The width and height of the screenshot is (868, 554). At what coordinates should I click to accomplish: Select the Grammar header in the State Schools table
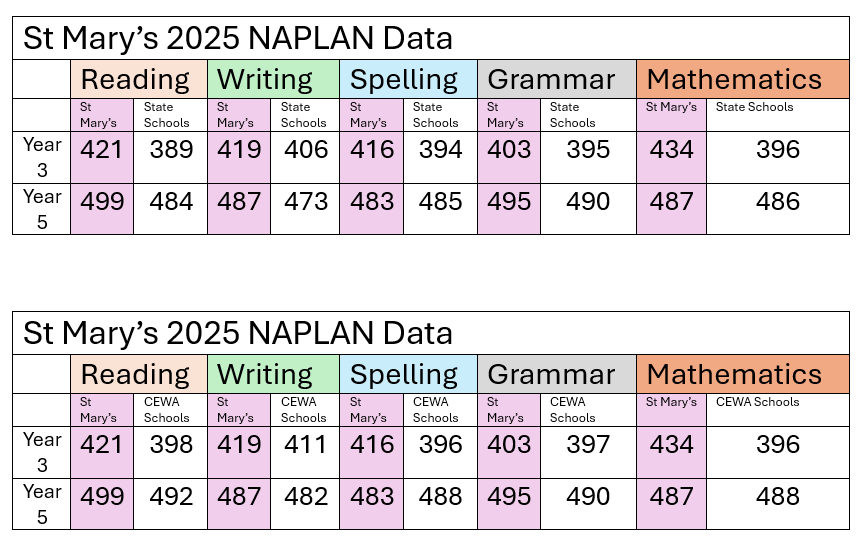point(551,79)
